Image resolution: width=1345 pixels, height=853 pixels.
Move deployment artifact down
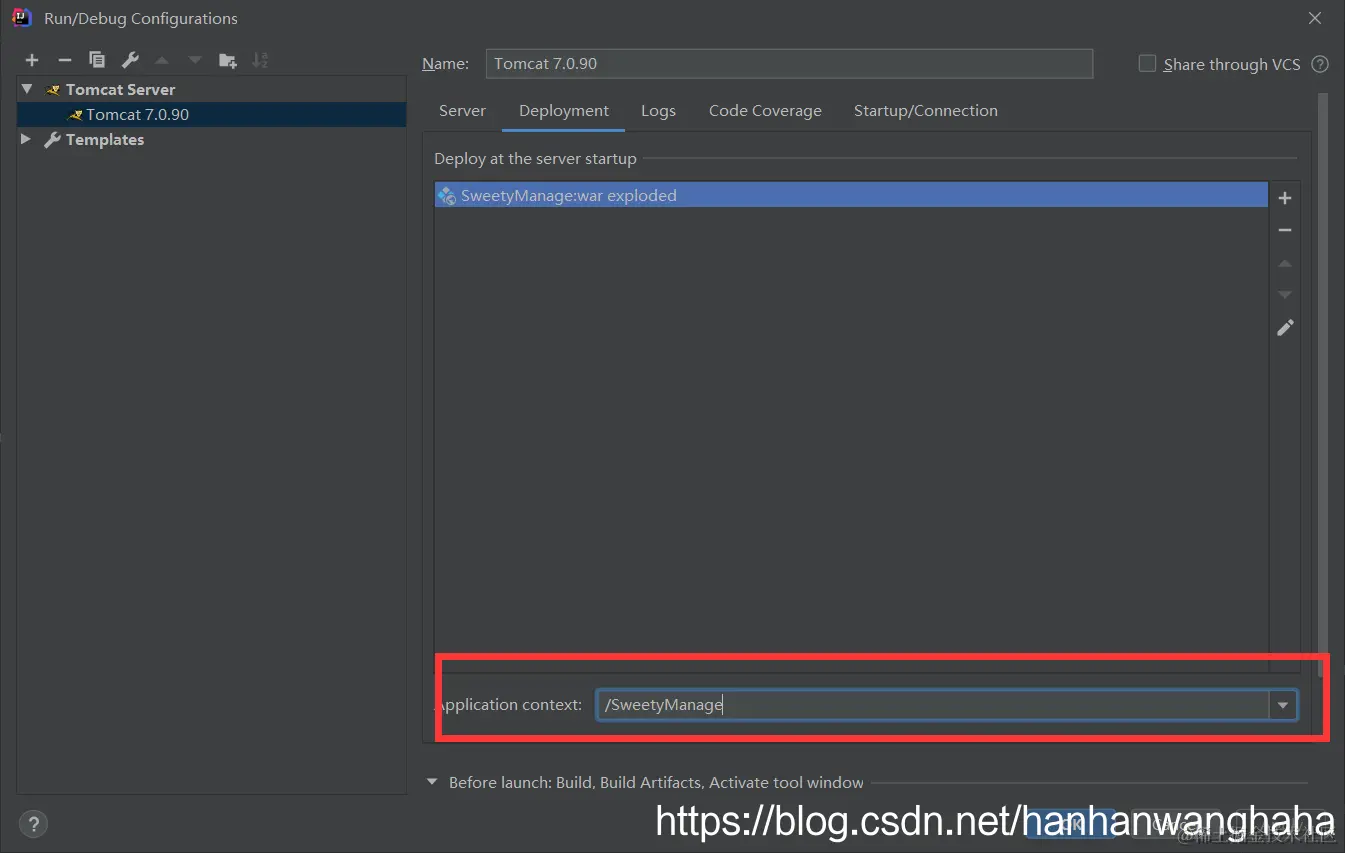[1285, 295]
